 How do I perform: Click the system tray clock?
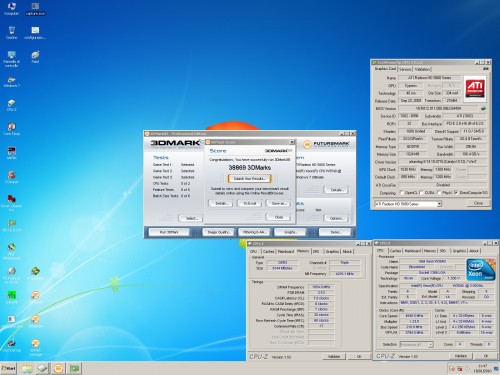tap(482, 368)
